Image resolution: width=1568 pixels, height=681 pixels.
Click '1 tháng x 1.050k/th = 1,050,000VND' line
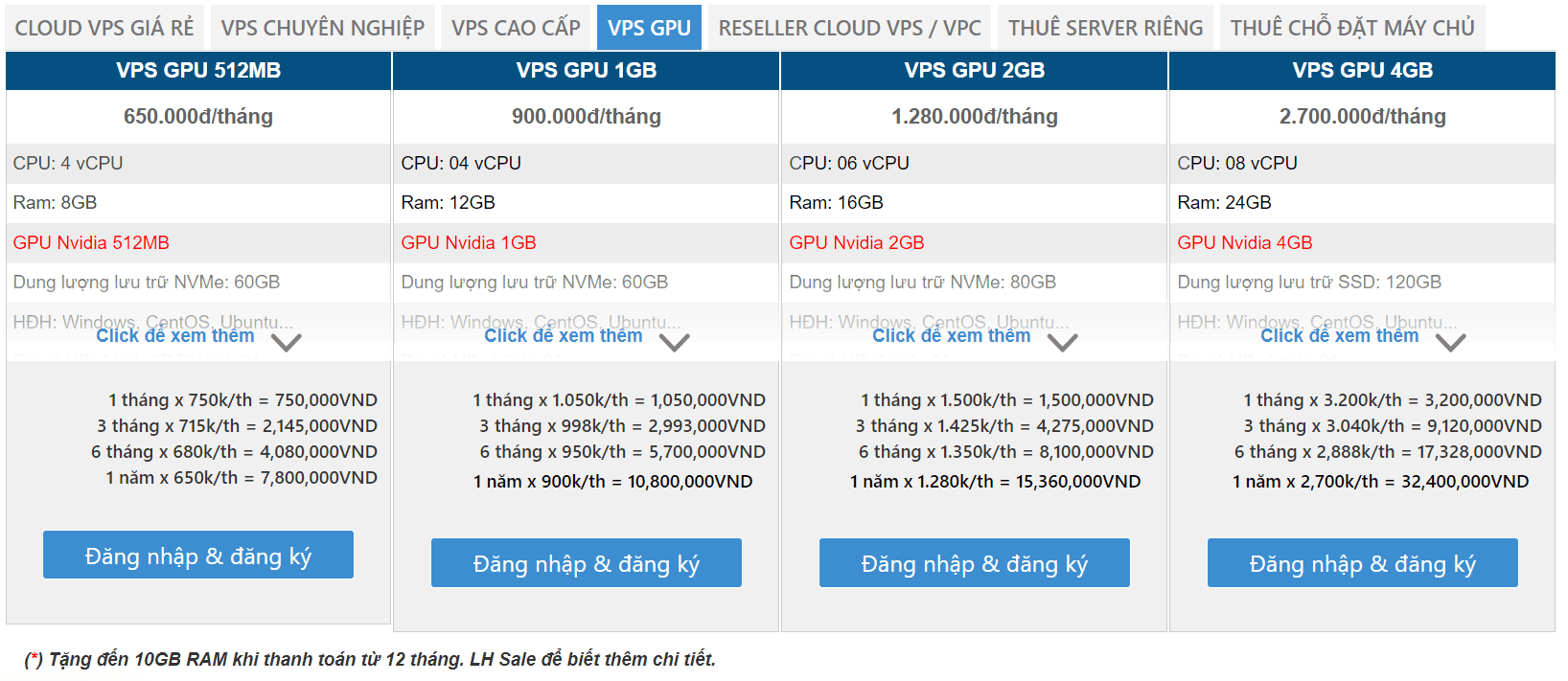coord(619,400)
